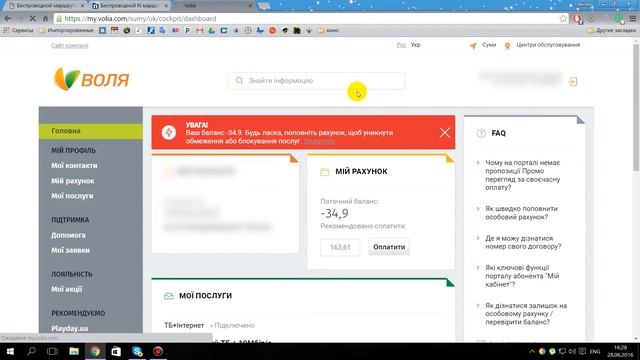Click the red recorder taskbar icon

pos(158,351)
